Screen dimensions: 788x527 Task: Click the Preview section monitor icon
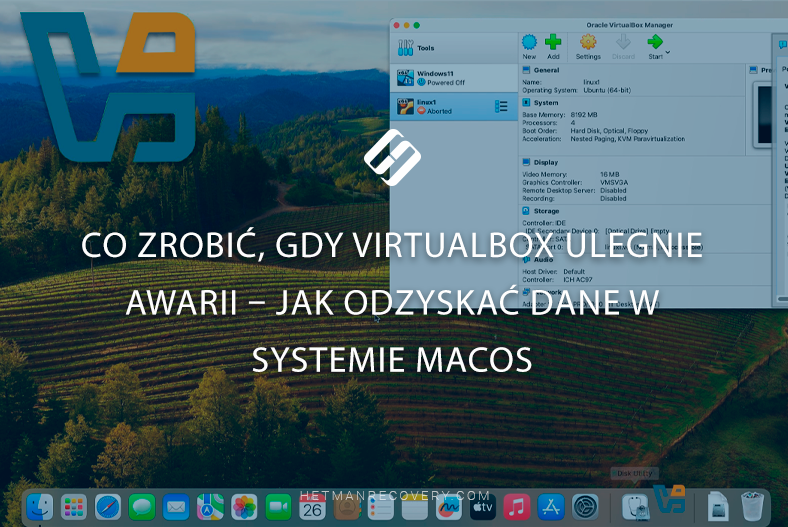[753, 70]
